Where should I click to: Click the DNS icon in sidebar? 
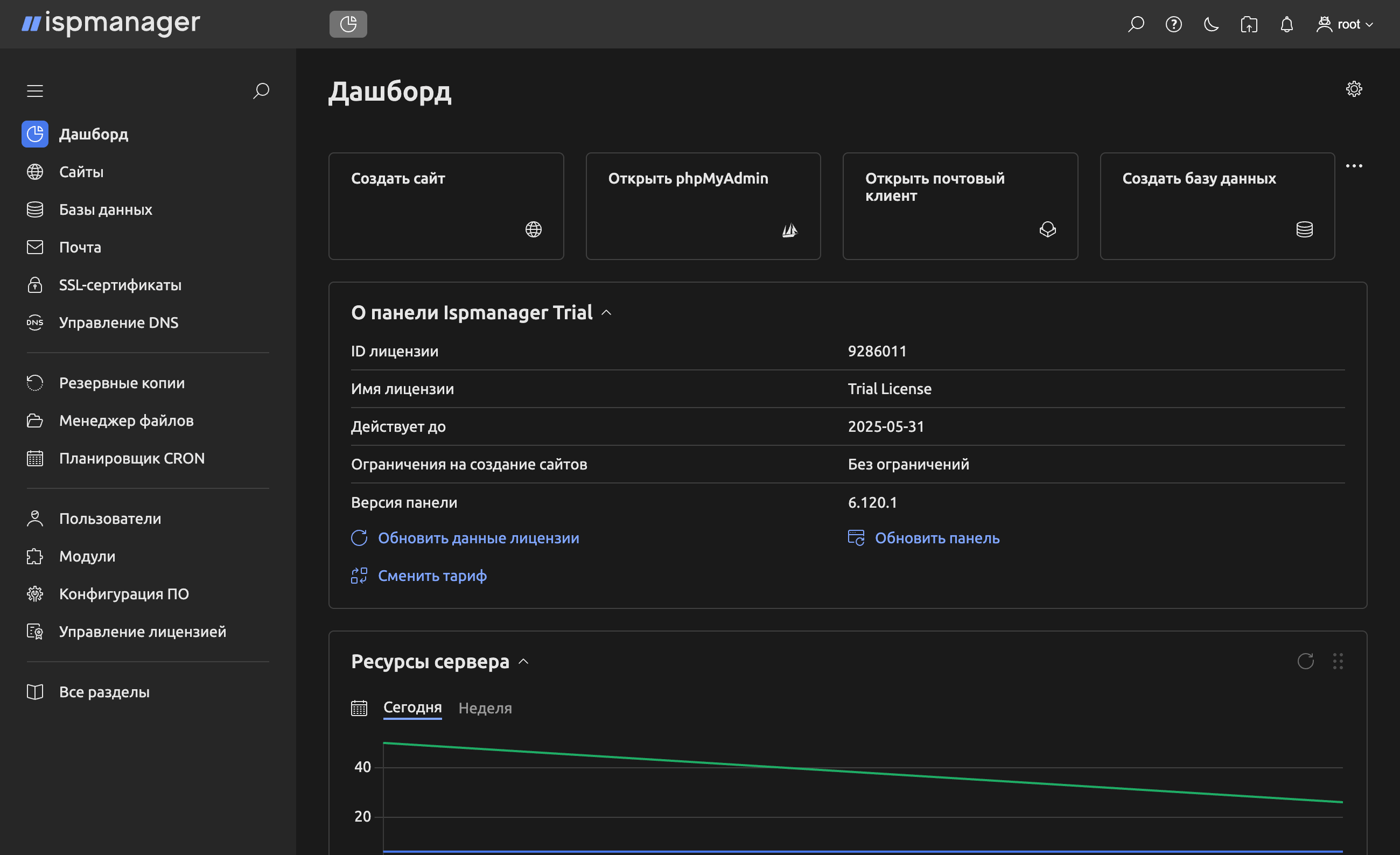pos(35,323)
